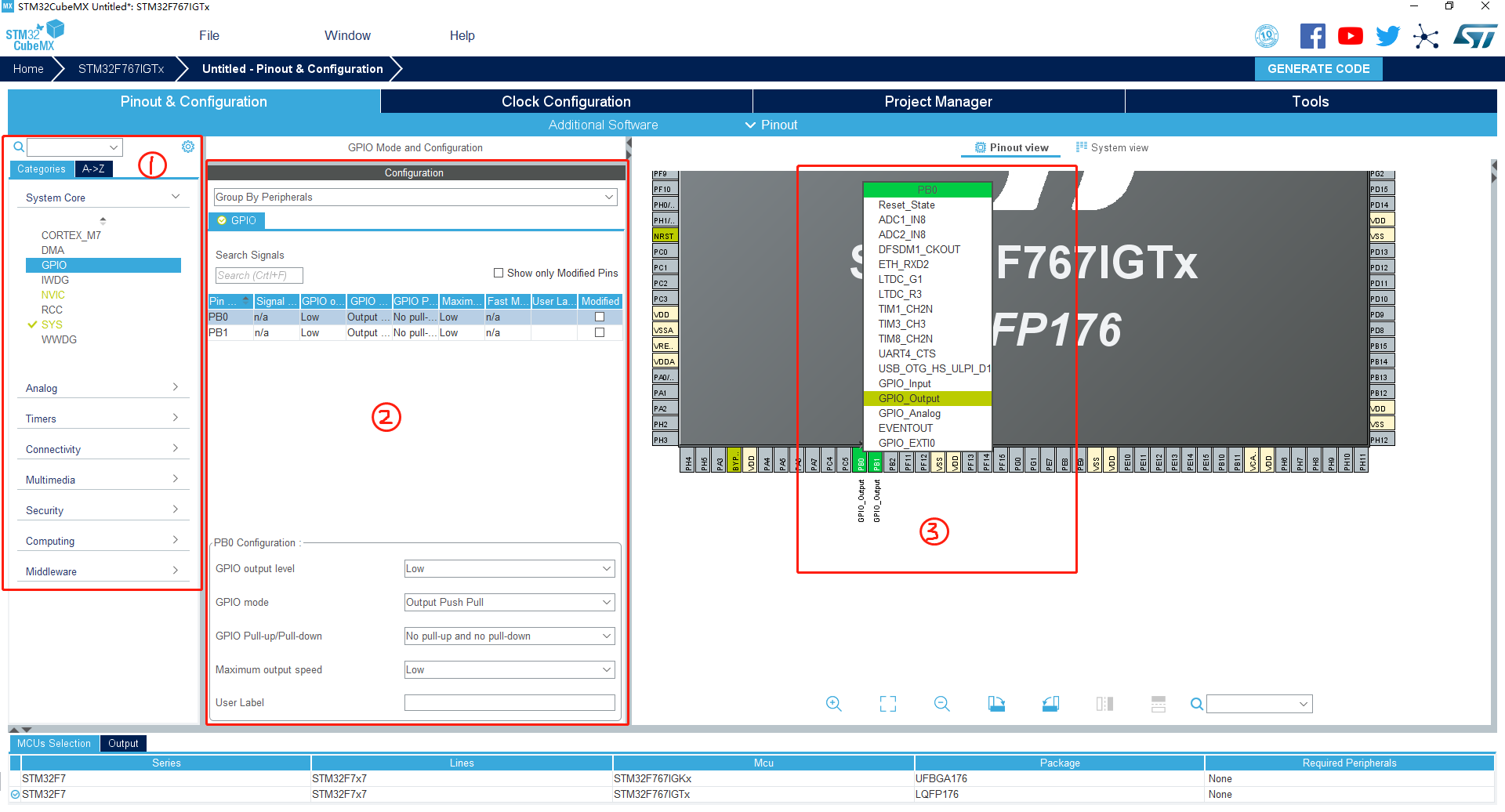Switch to System view
Image resolution: width=1505 pixels, height=812 pixels.
click(1112, 147)
